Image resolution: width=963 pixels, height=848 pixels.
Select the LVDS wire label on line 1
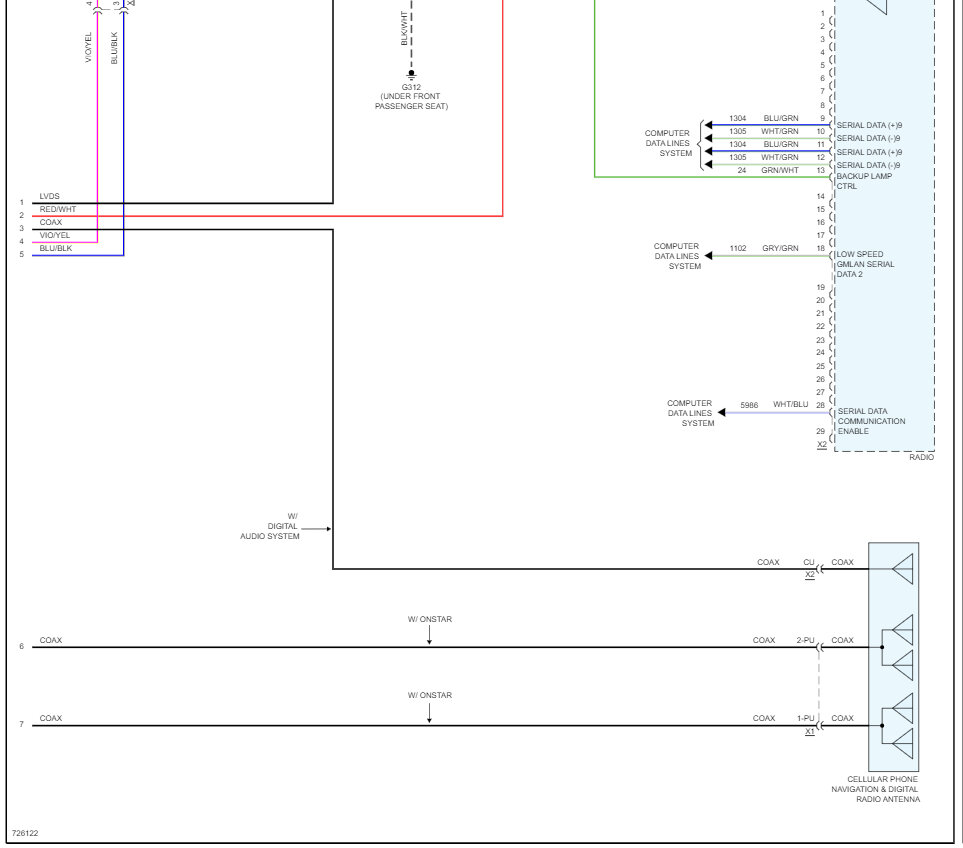(50, 196)
